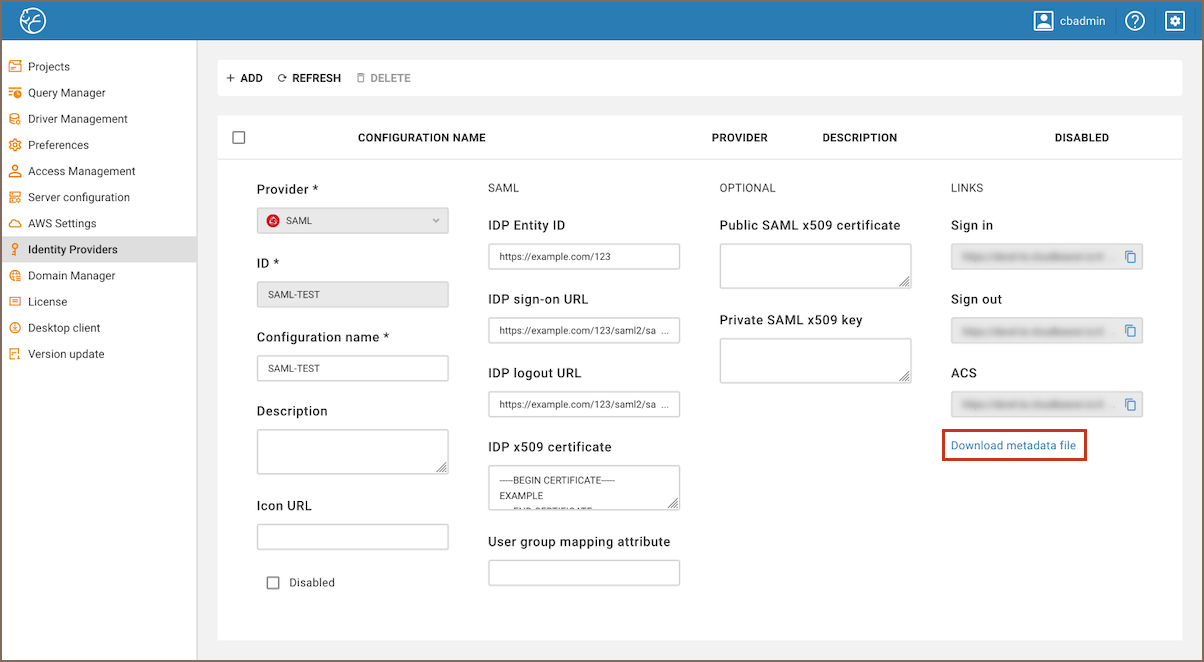Screen dimensions: 1204x662
Task: Refresh the identity provider list
Action: (309, 77)
